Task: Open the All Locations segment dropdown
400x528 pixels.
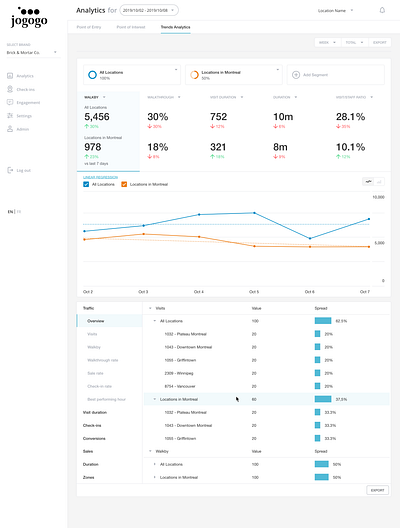Action: tap(176, 70)
